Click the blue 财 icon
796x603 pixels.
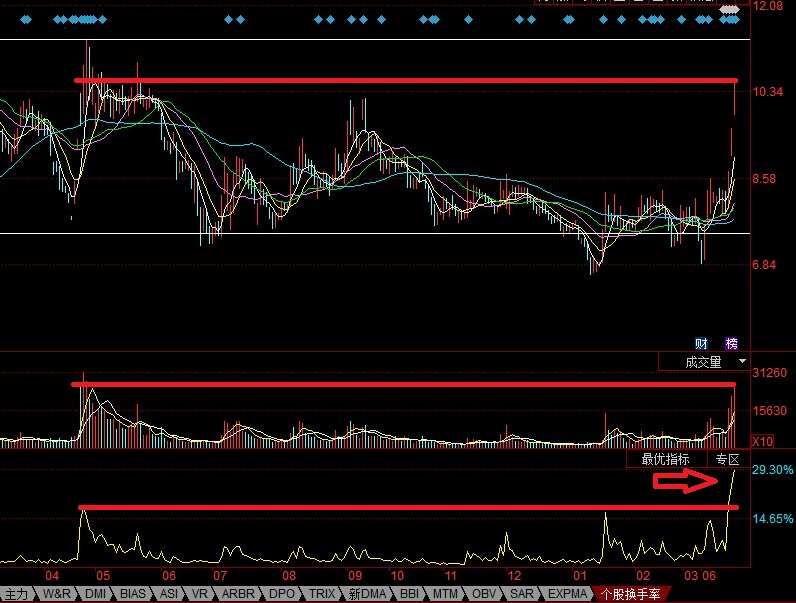701,344
